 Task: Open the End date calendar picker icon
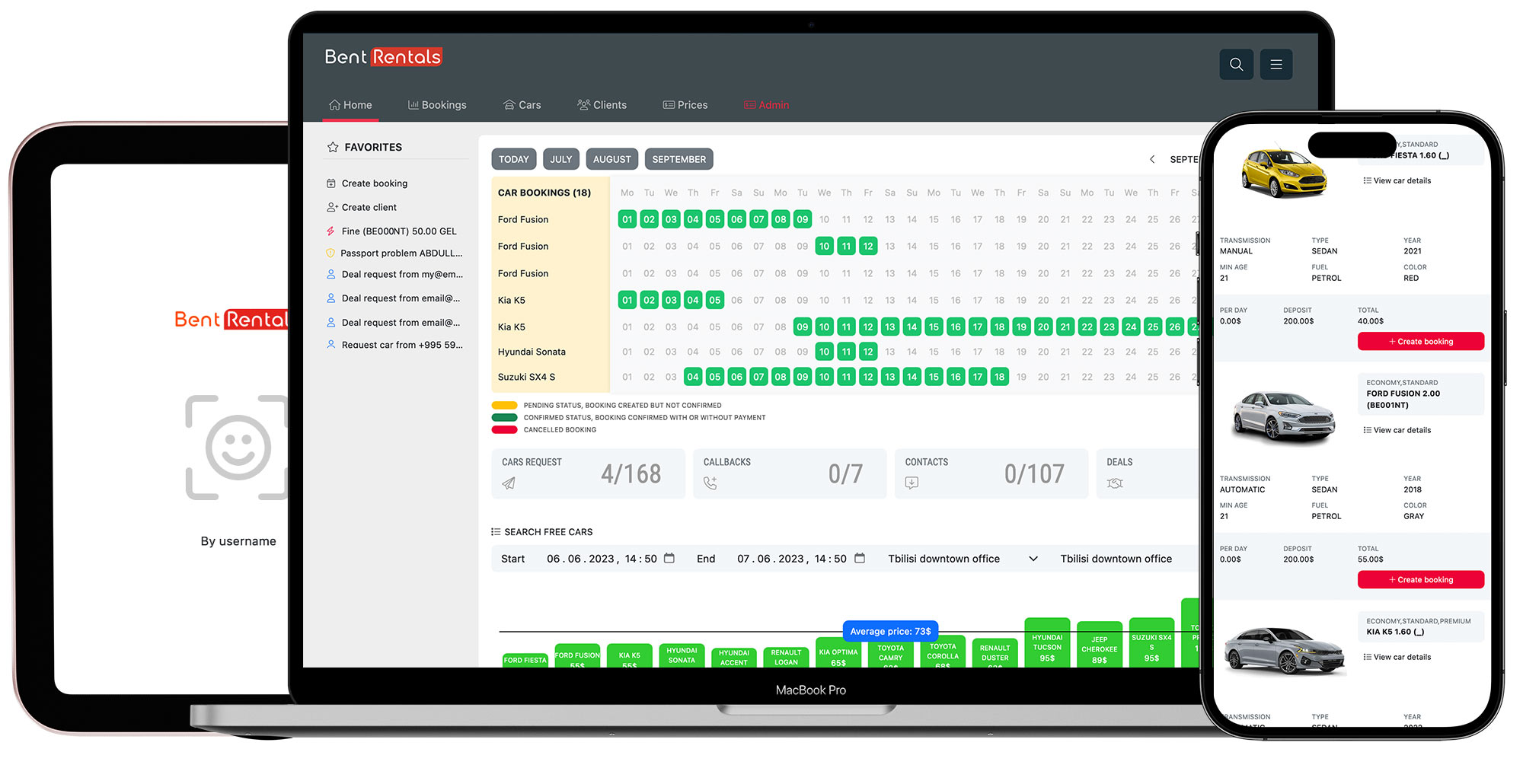click(x=860, y=559)
